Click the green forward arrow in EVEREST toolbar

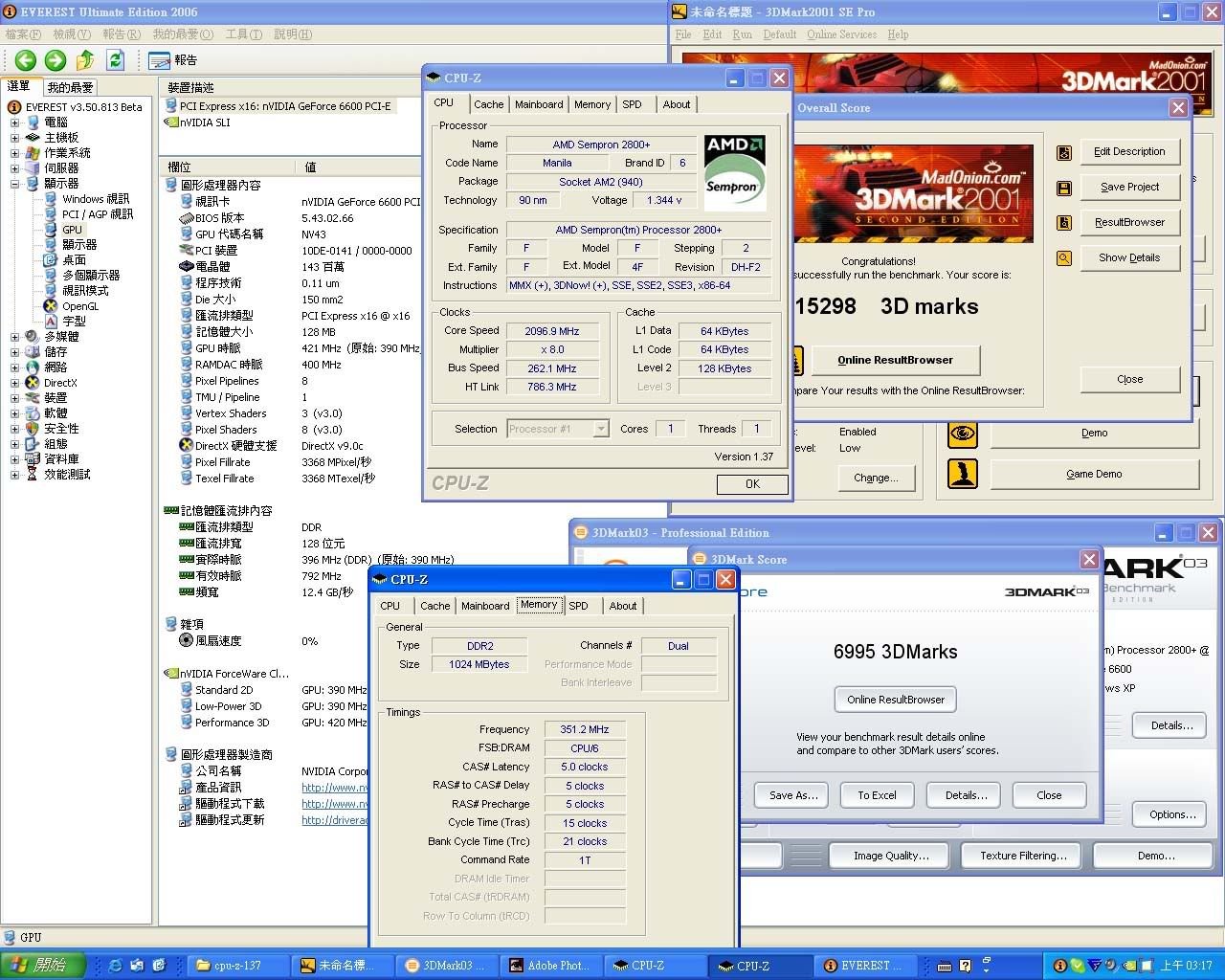56,60
